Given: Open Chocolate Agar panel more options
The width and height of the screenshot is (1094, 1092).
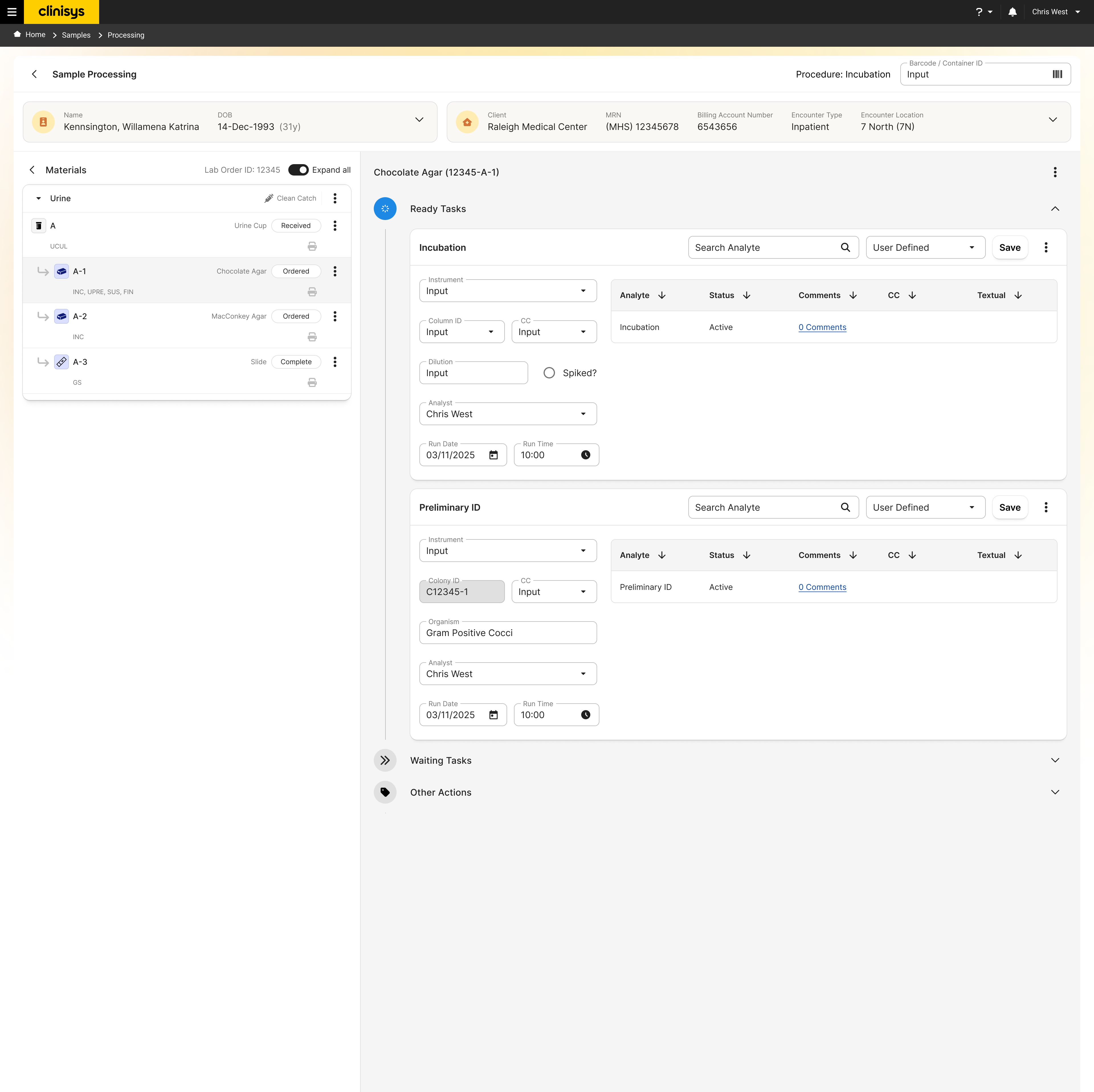Looking at the screenshot, I should 1055,172.
